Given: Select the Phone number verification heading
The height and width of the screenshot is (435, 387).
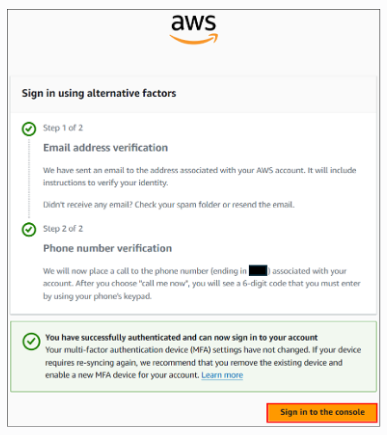Looking at the screenshot, I should coord(107,248).
